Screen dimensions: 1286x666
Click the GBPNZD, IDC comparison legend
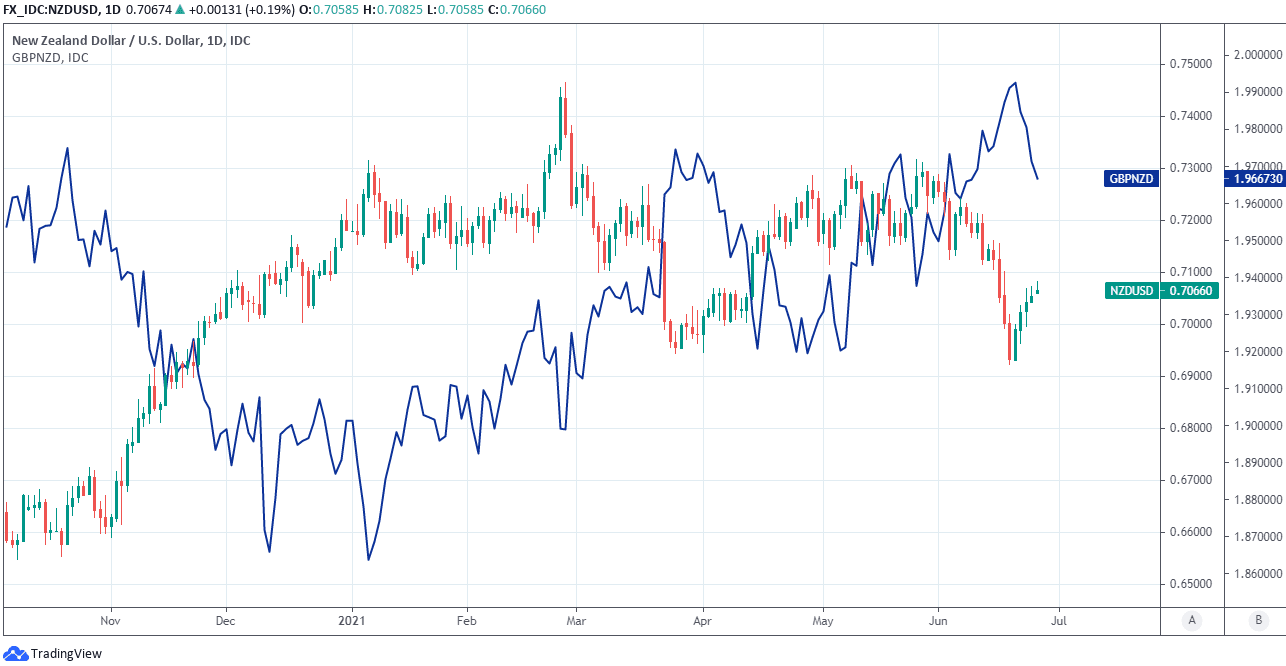[x=50, y=58]
